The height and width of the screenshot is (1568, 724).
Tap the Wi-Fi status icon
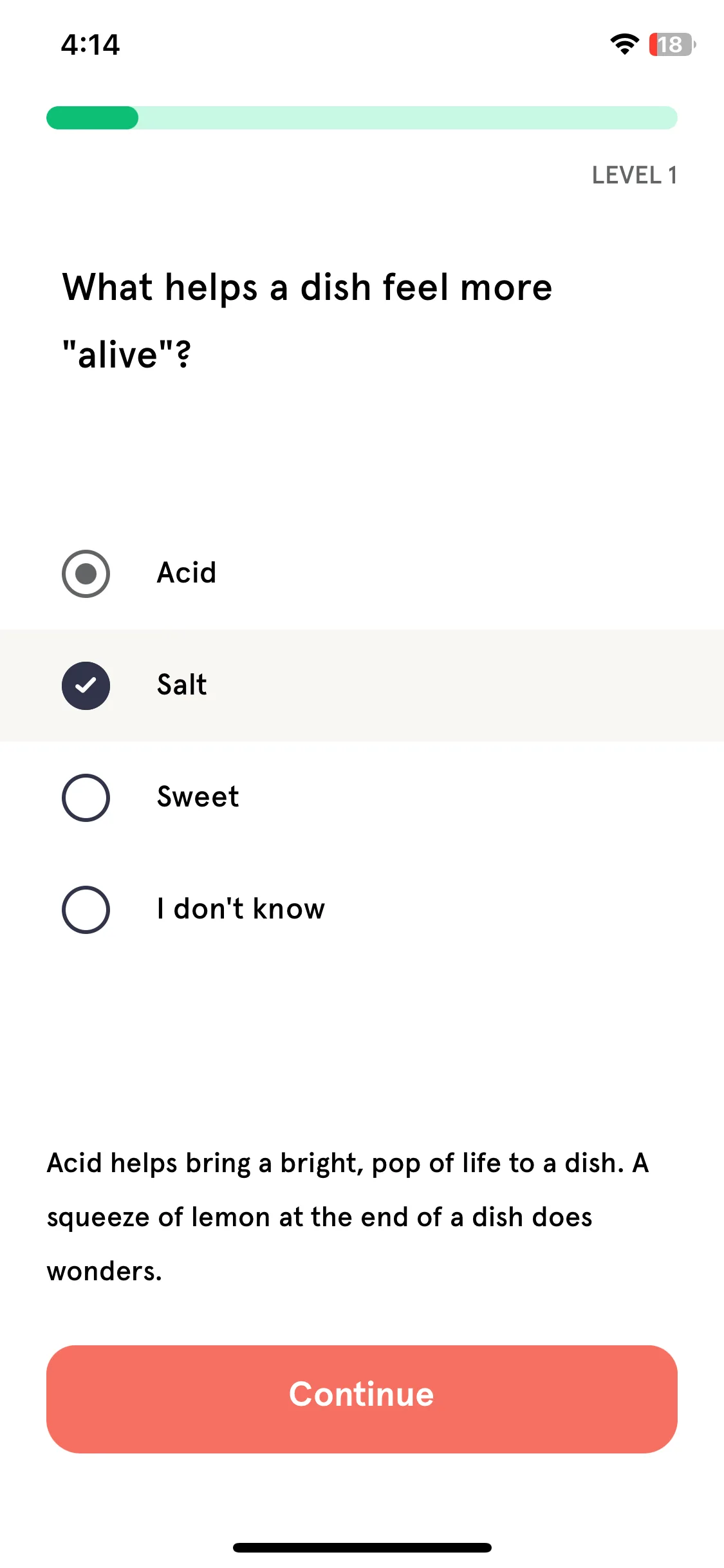click(x=624, y=44)
